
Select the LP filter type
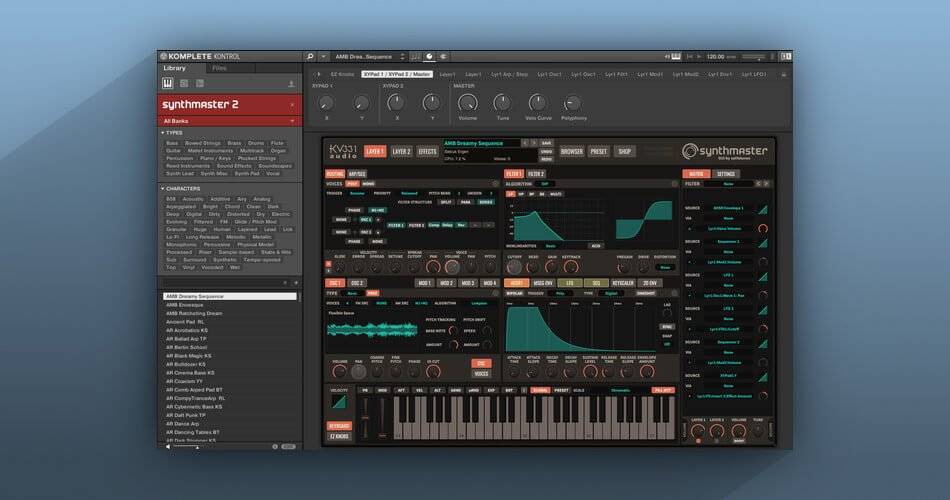pos(511,194)
